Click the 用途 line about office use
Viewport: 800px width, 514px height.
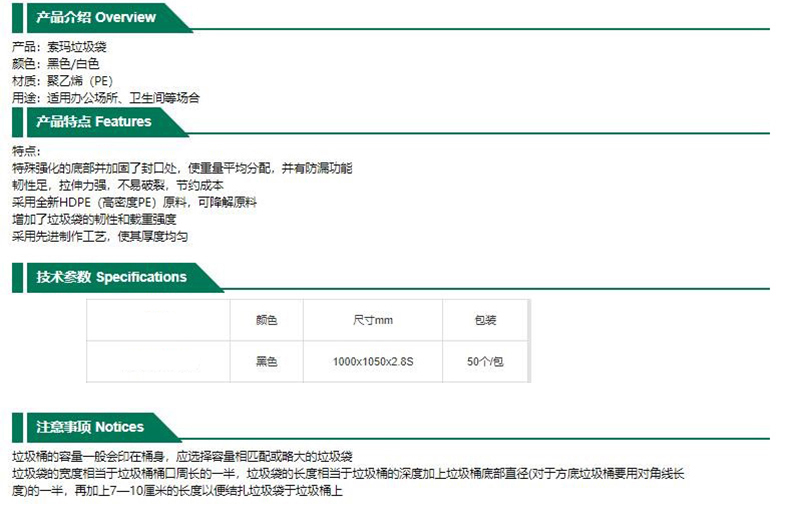tap(105, 98)
